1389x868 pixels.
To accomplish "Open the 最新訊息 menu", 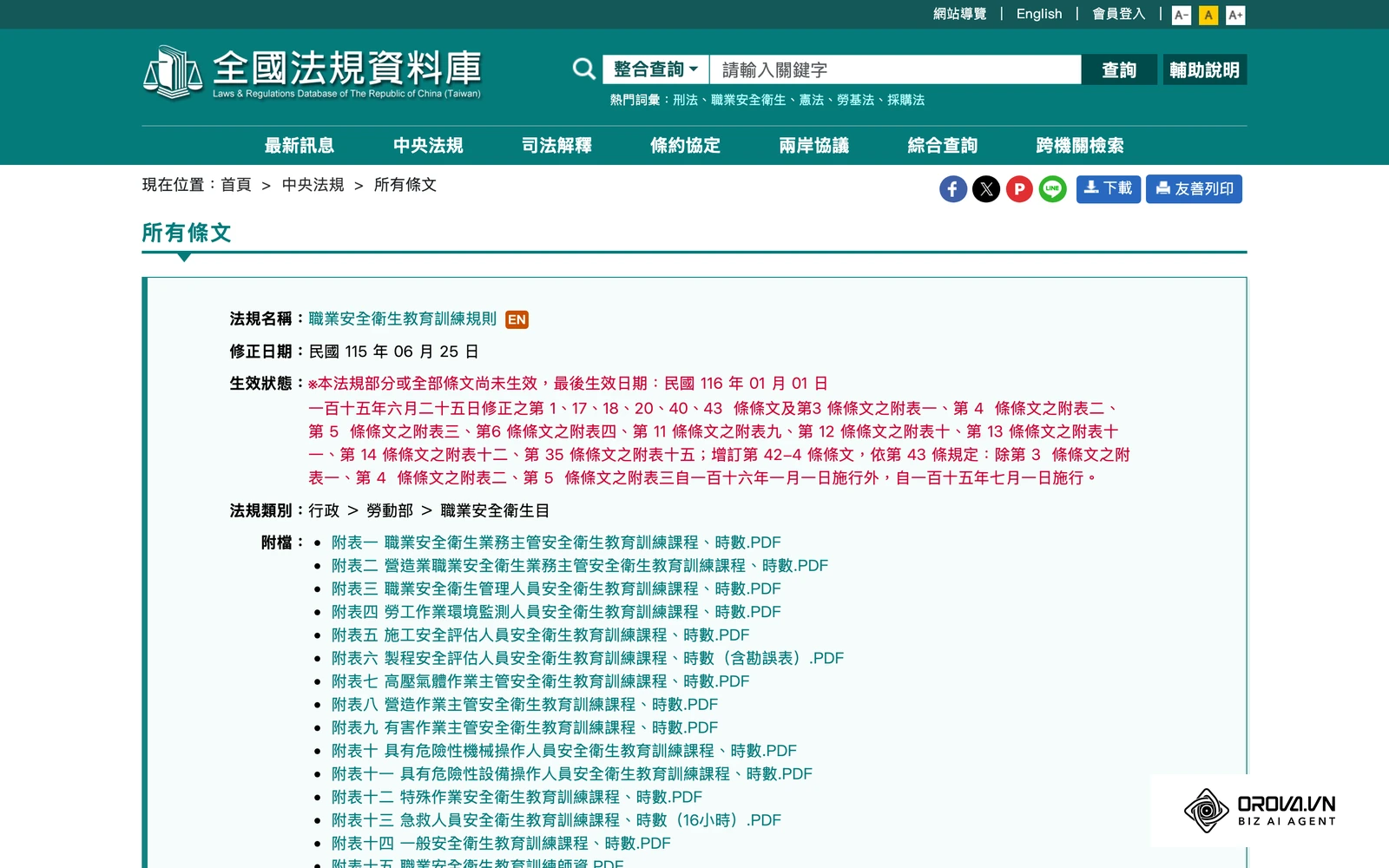I will point(300,145).
